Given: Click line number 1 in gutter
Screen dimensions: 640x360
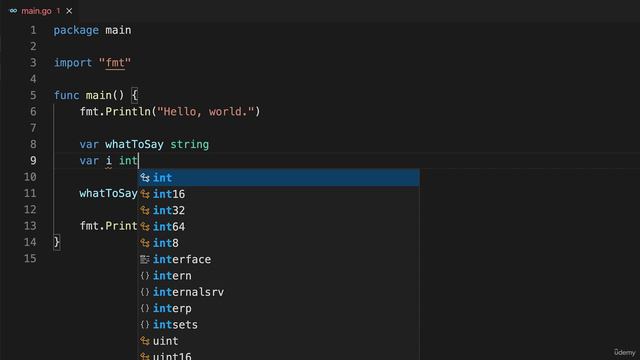Looking at the screenshot, I should pos(33,30).
